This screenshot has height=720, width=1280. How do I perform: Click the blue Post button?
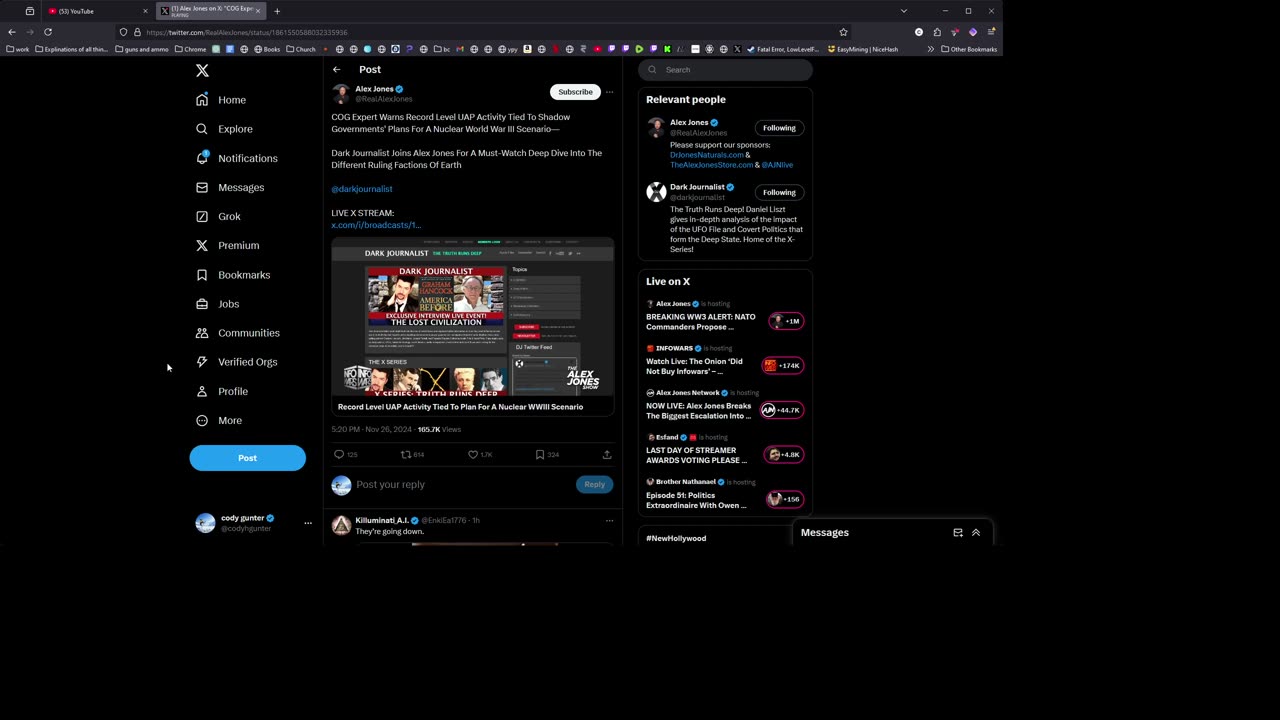click(x=247, y=458)
